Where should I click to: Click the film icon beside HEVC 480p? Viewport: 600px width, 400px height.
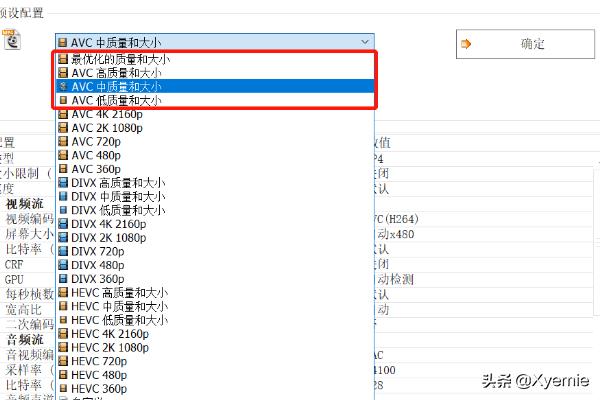click(x=64, y=375)
